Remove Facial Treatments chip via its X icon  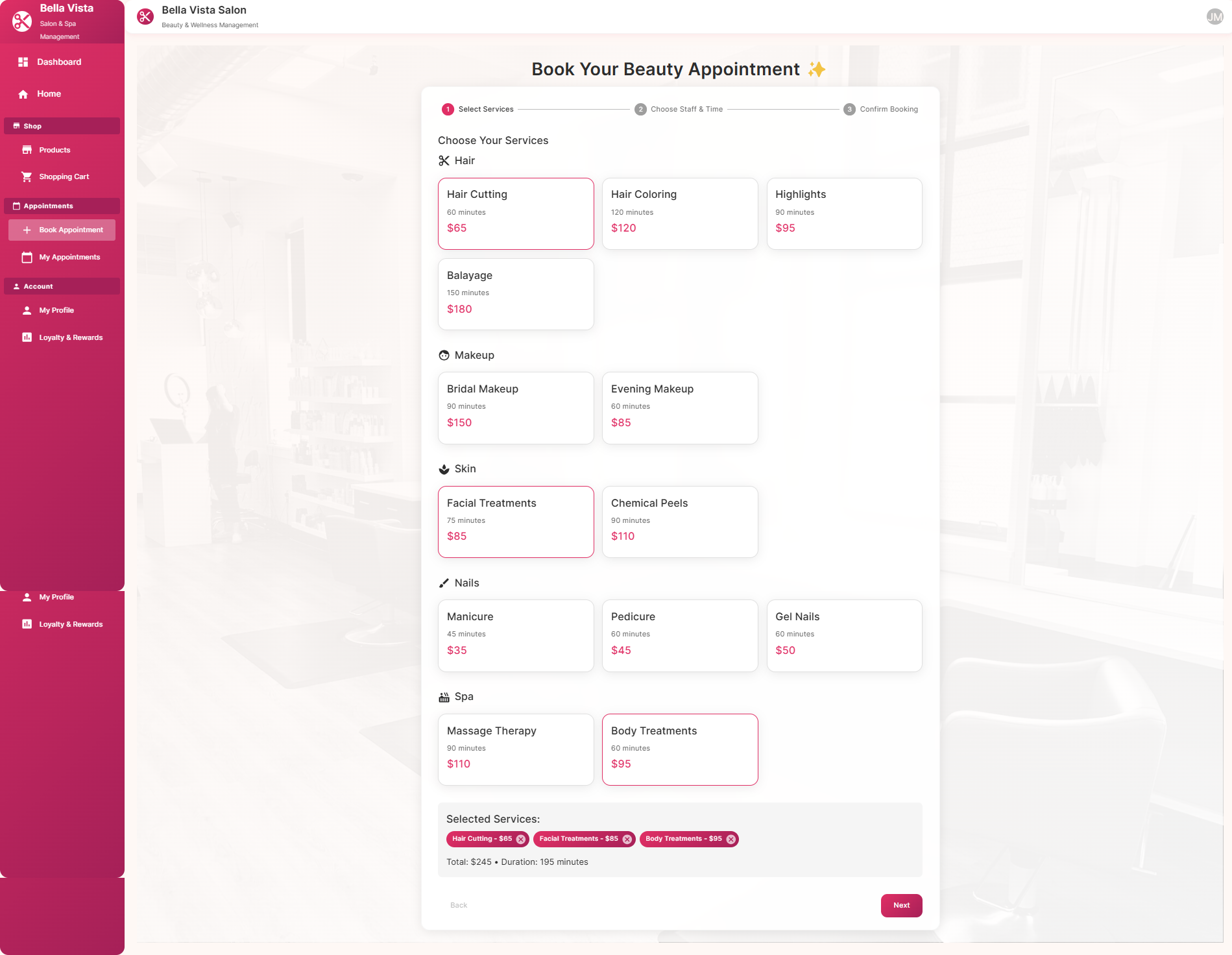click(x=627, y=839)
